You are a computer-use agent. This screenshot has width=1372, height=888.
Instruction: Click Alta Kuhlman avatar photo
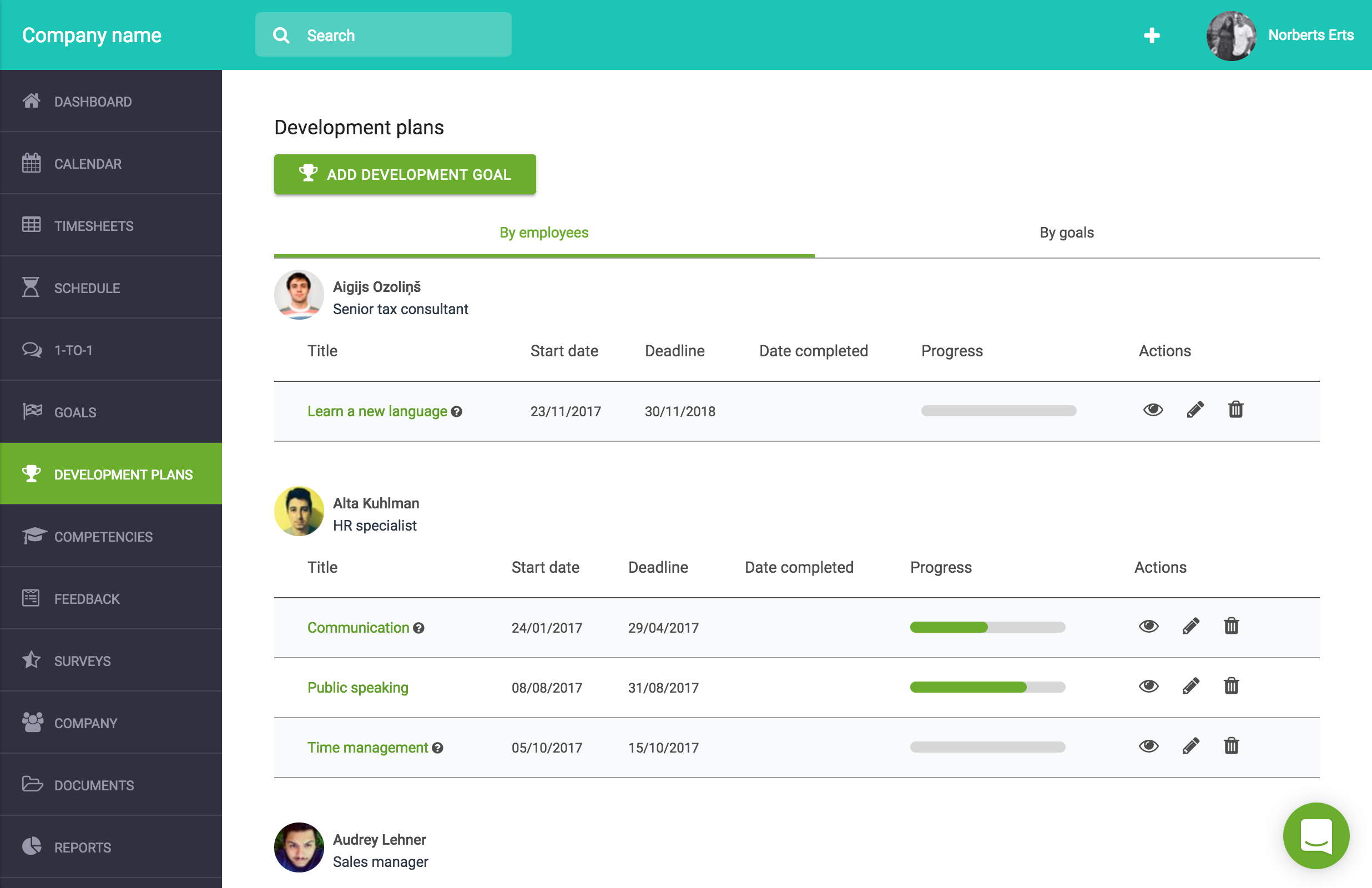pyautogui.click(x=299, y=512)
